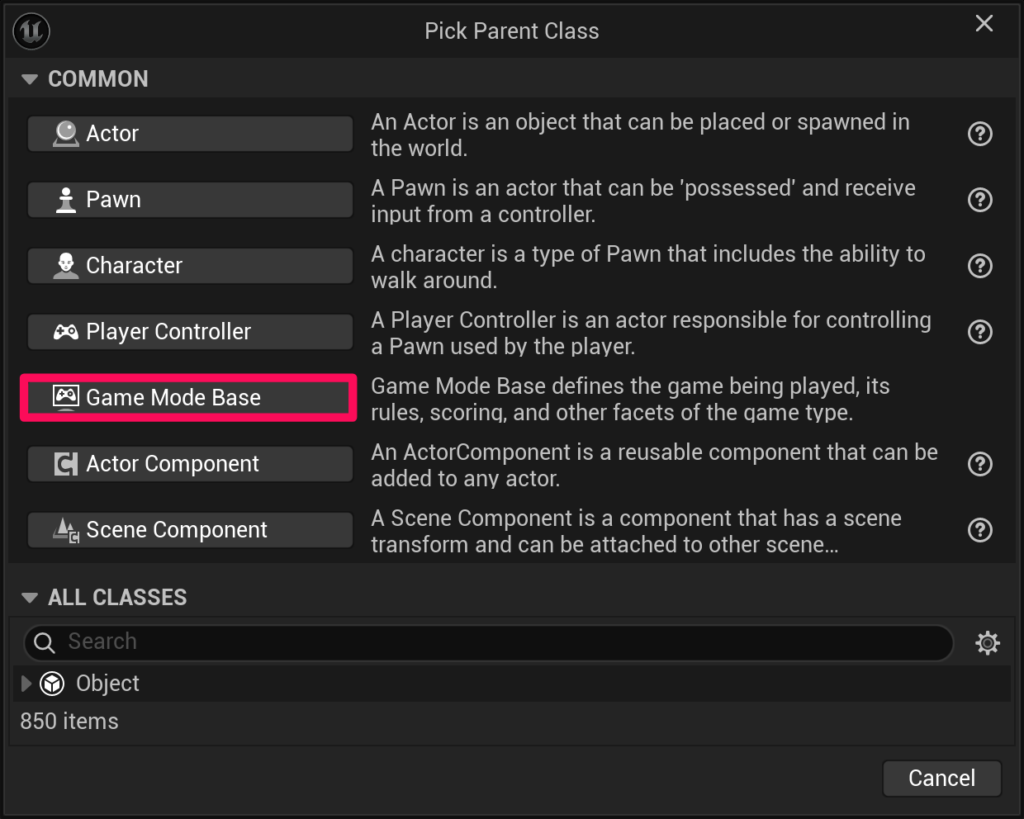This screenshot has width=1024, height=819.
Task: Cancel the Pick Parent Class dialog
Action: (x=941, y=778)
